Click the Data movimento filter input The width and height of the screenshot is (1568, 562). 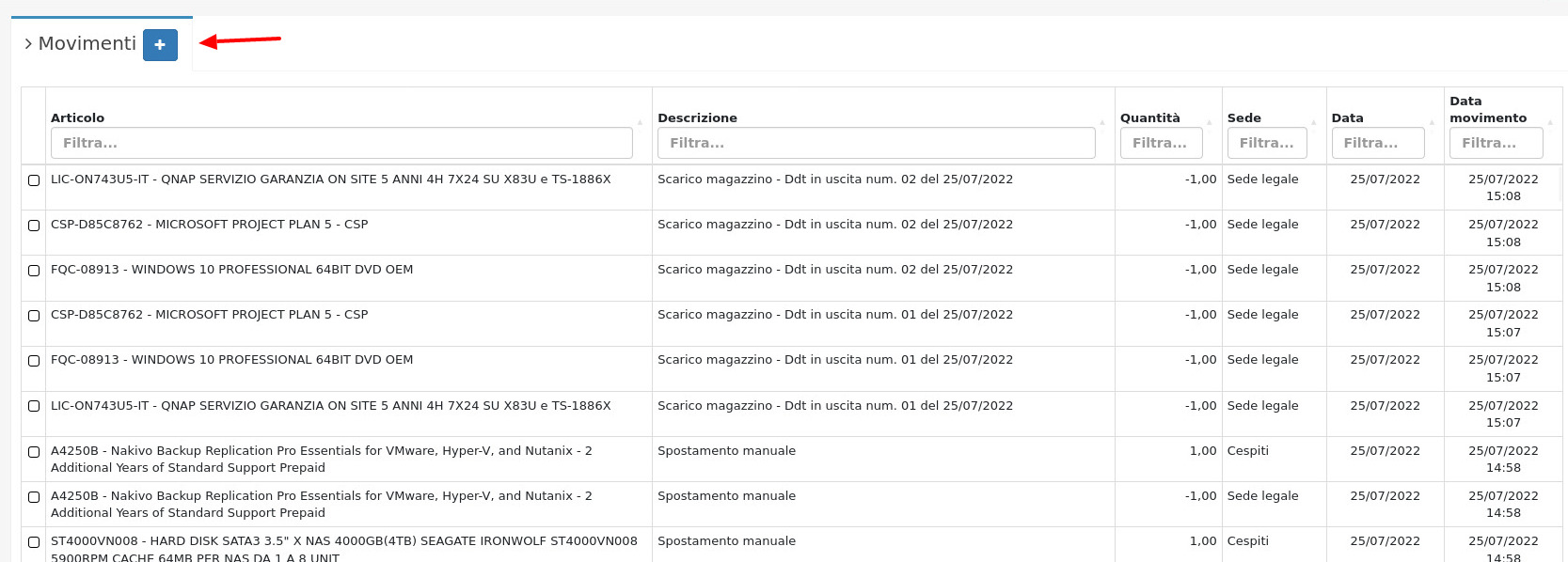[1496, 143]
